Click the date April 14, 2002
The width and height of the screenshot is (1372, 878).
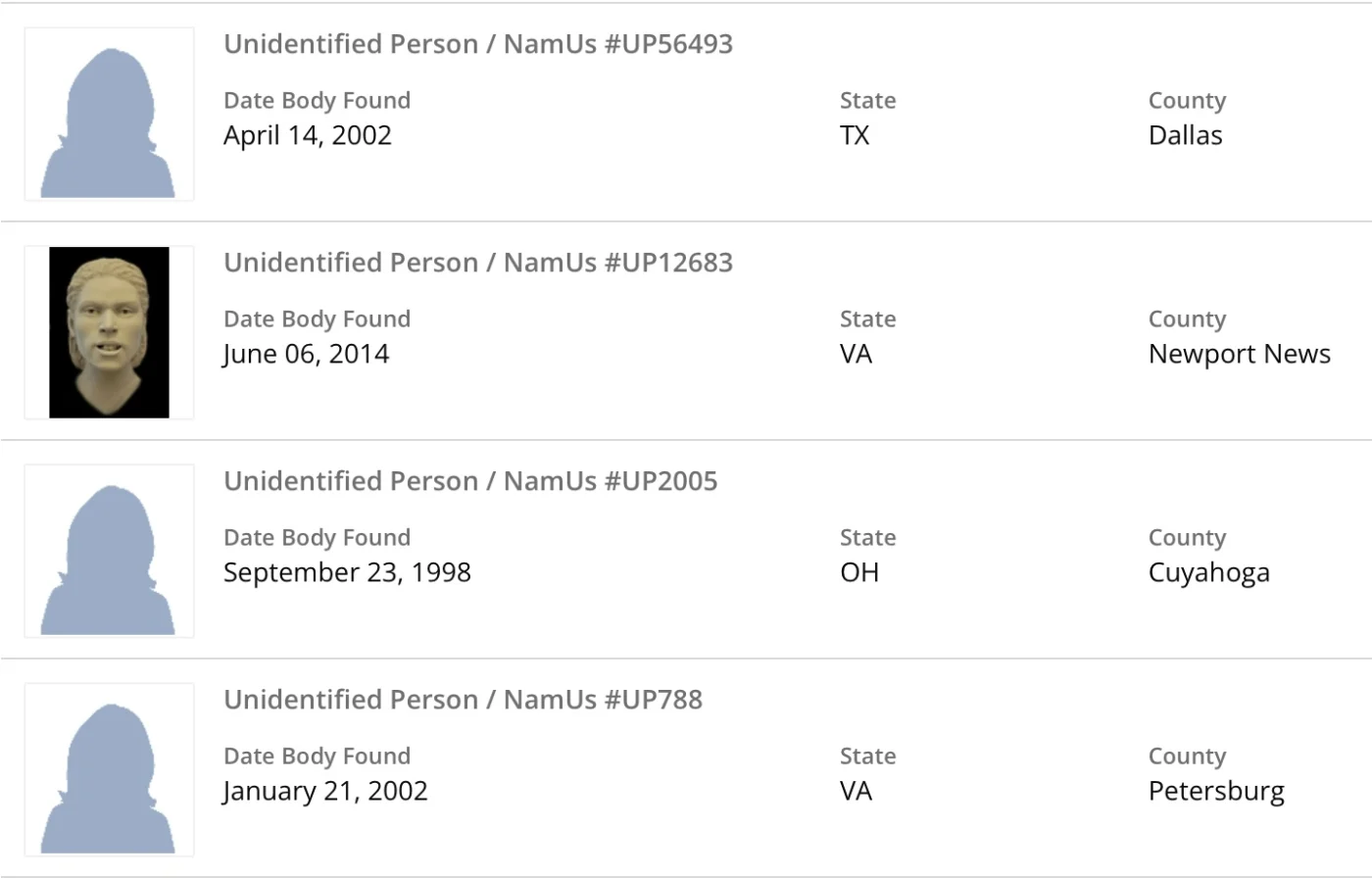tap(307, 135)
